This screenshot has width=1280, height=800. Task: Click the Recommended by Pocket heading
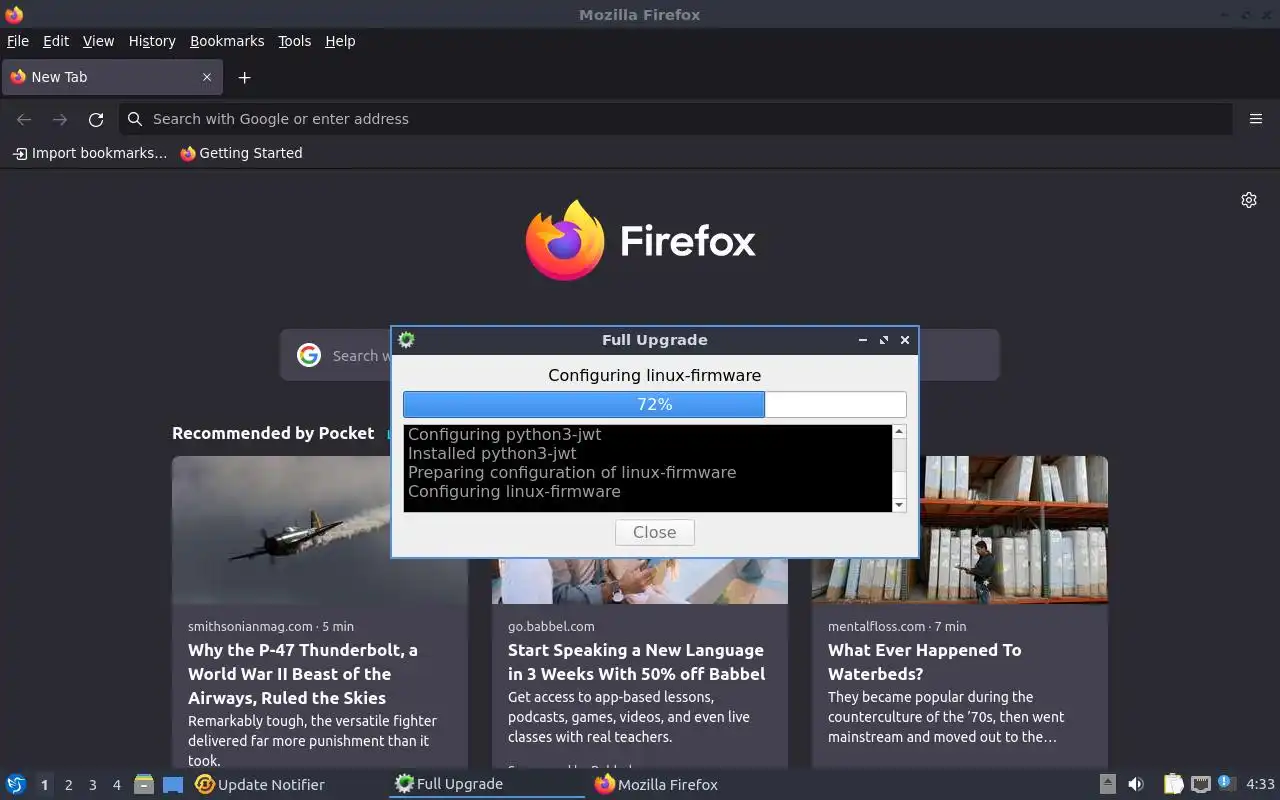pos(273,433)
